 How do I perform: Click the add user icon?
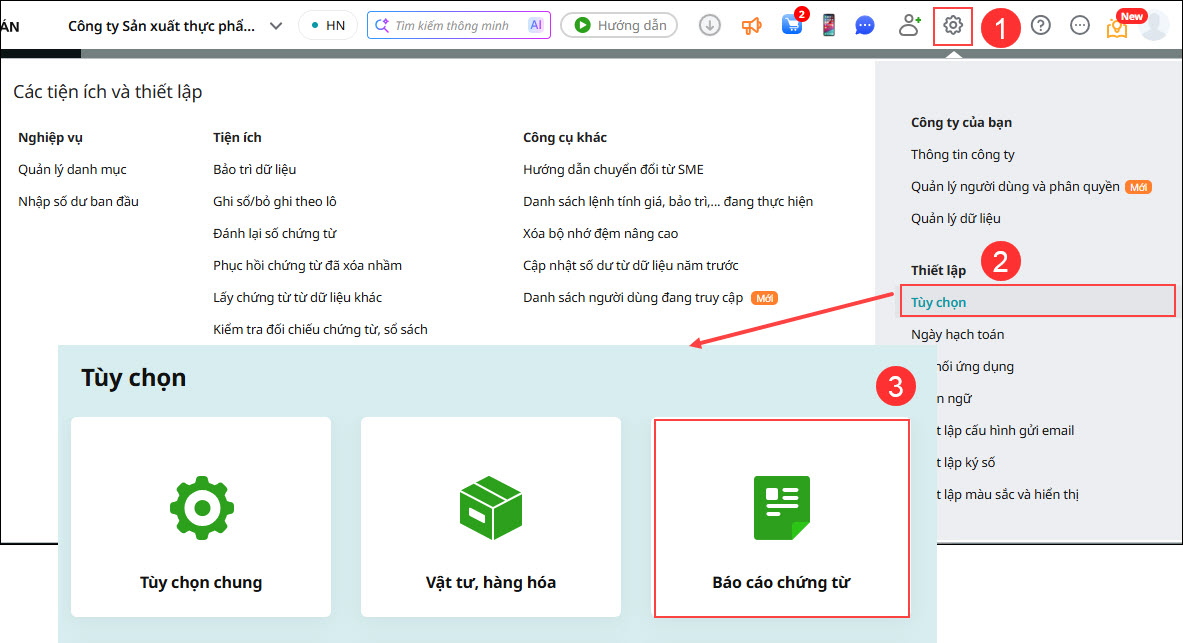coord(910,25)
